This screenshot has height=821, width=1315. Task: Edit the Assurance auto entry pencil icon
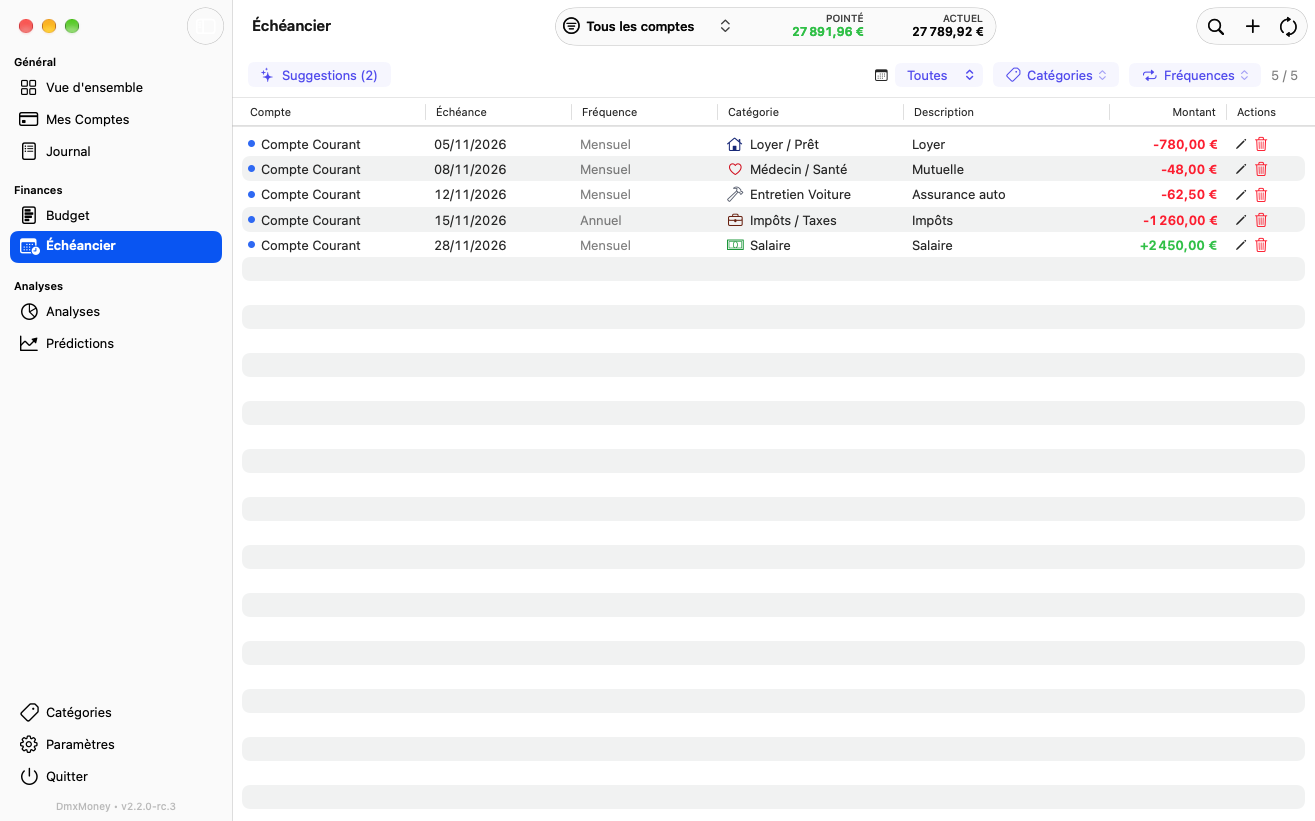1241,194
